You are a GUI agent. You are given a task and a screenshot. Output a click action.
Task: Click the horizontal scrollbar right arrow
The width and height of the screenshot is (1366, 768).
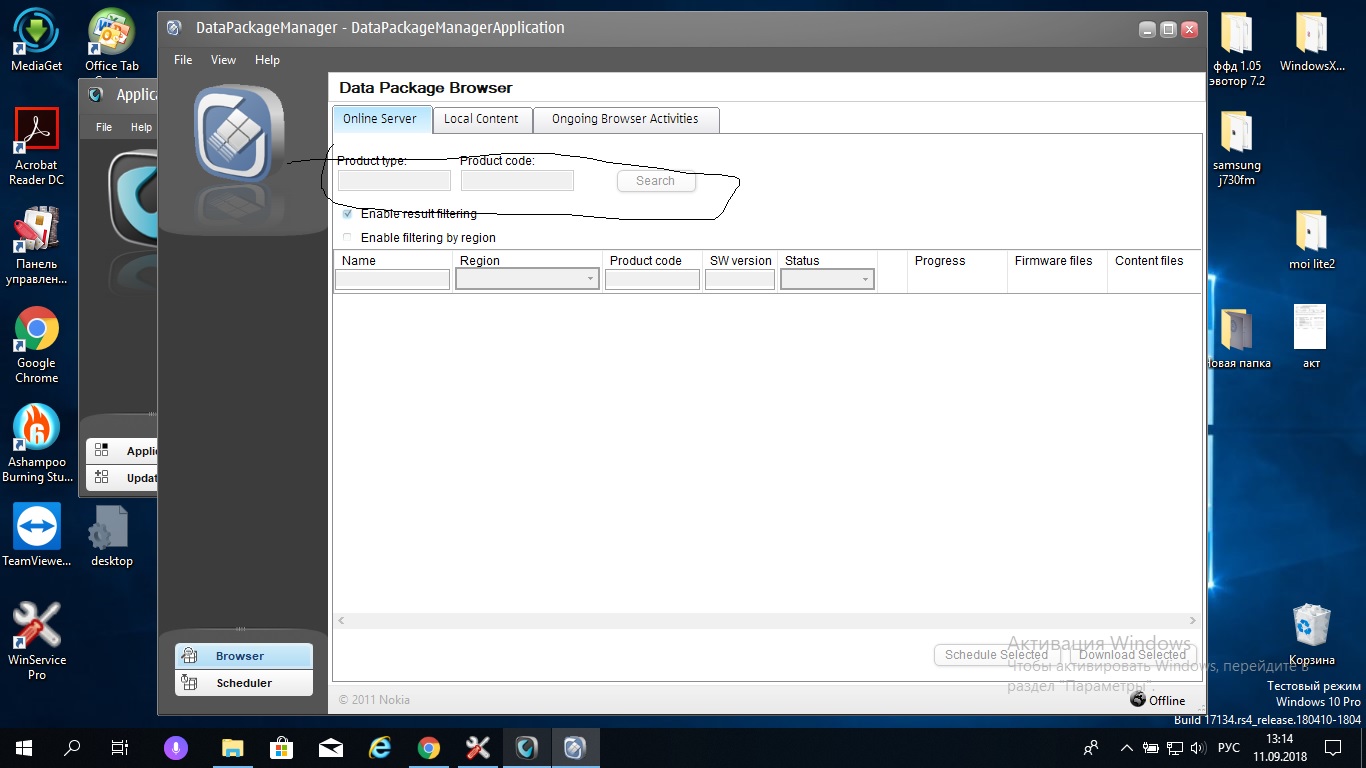point(1192,621)
